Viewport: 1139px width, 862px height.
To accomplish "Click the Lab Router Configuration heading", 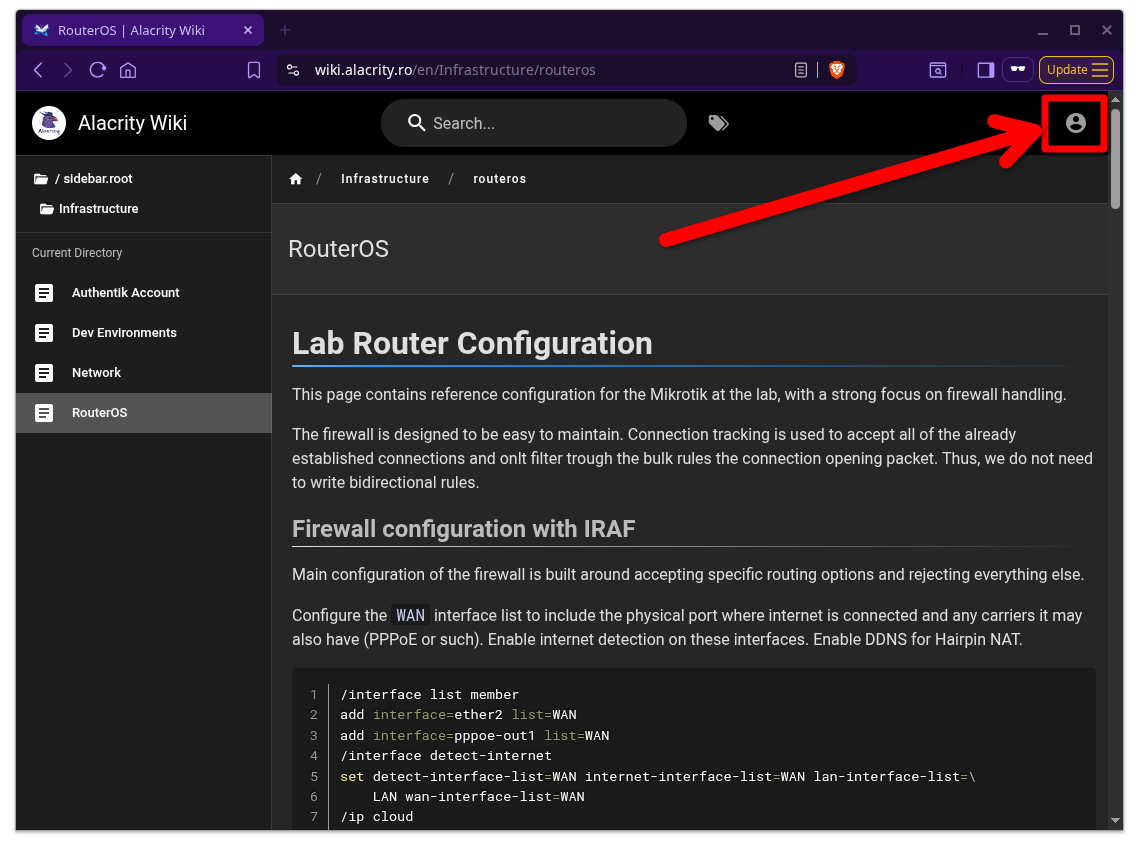I will pos(472,343).
